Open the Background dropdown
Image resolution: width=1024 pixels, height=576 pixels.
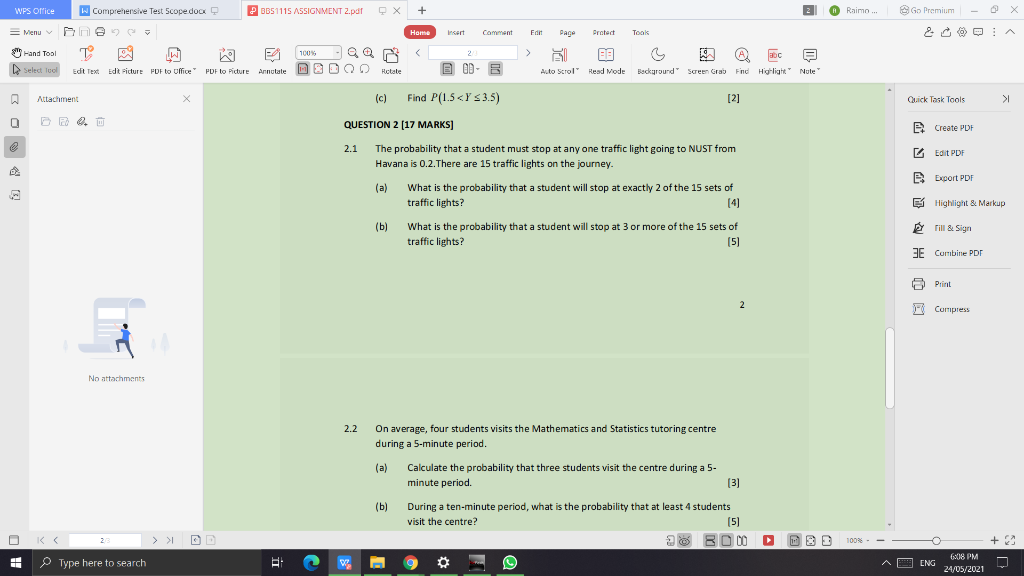657,57
